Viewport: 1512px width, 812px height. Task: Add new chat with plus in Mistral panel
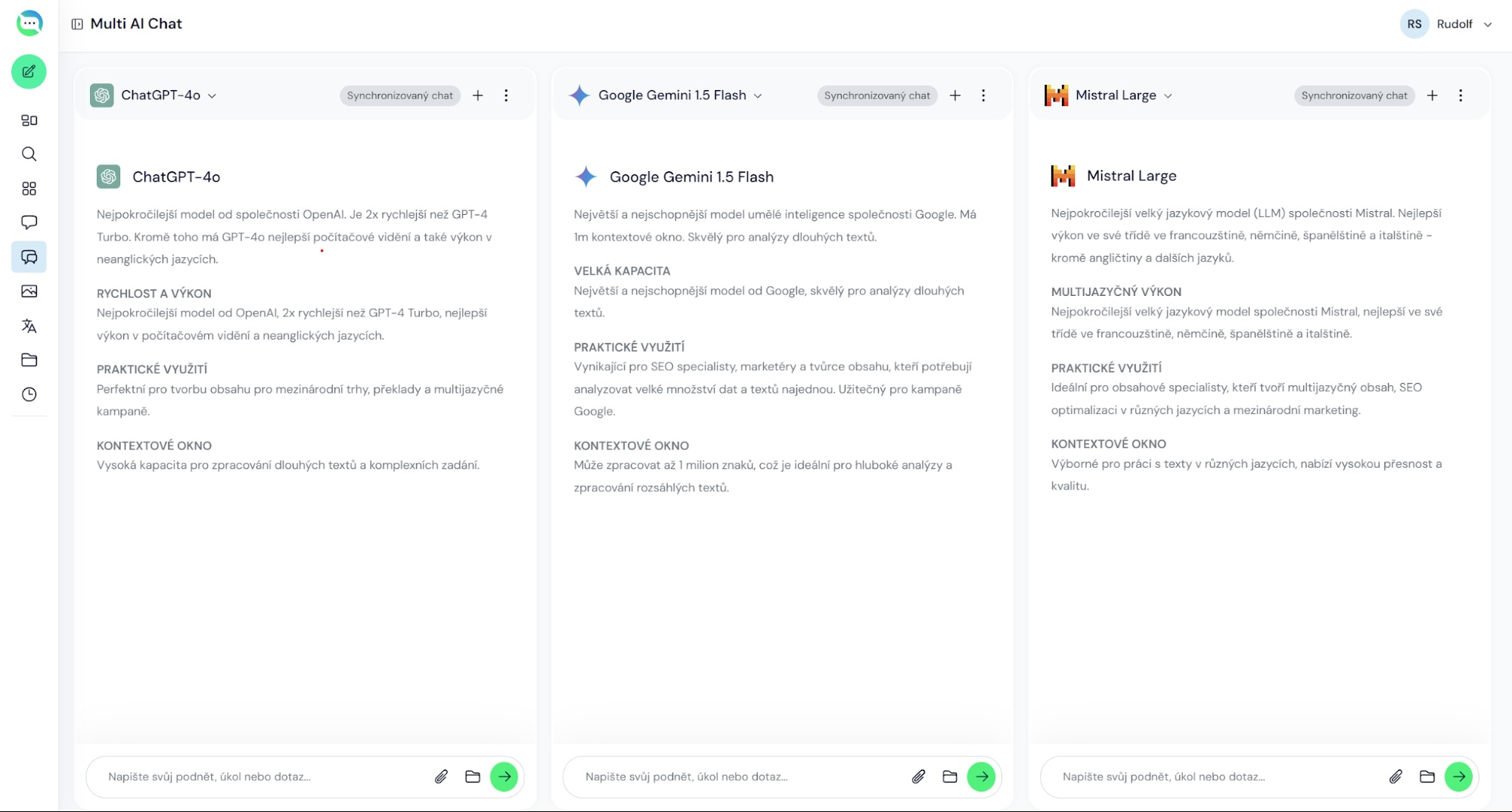(1433, 95)
